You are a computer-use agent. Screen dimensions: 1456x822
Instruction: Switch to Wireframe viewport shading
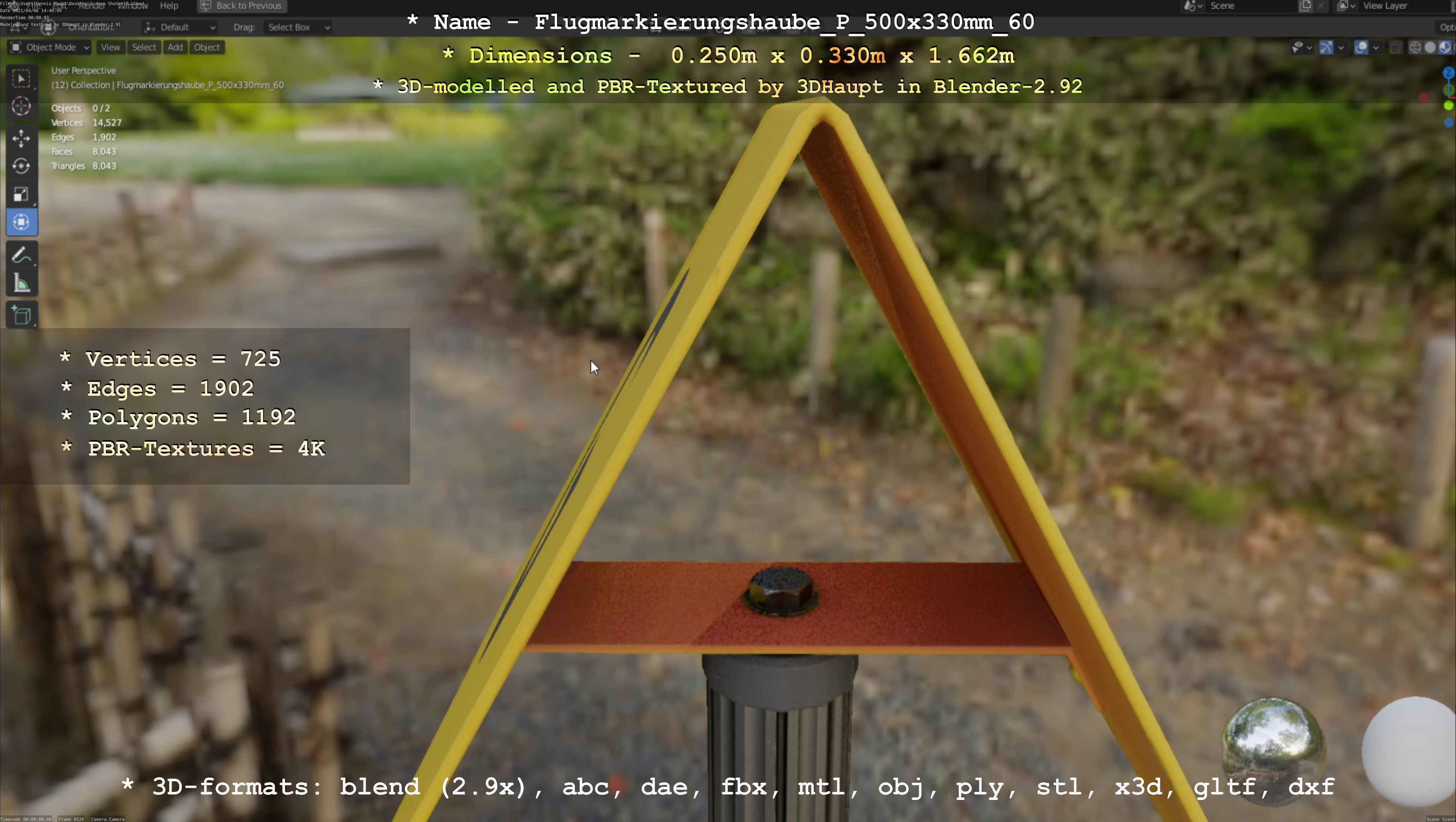point(1415,47)
